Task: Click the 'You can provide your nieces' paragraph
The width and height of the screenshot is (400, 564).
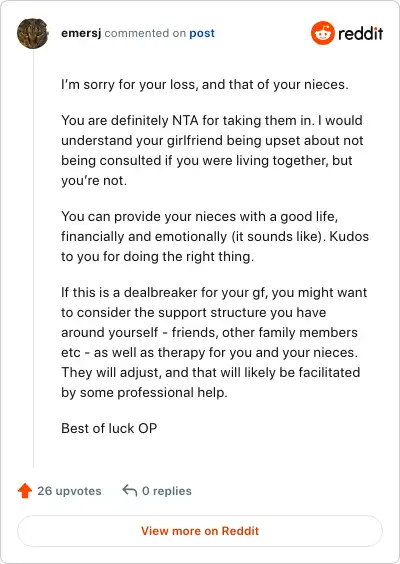Action: [x=215, y=236]
